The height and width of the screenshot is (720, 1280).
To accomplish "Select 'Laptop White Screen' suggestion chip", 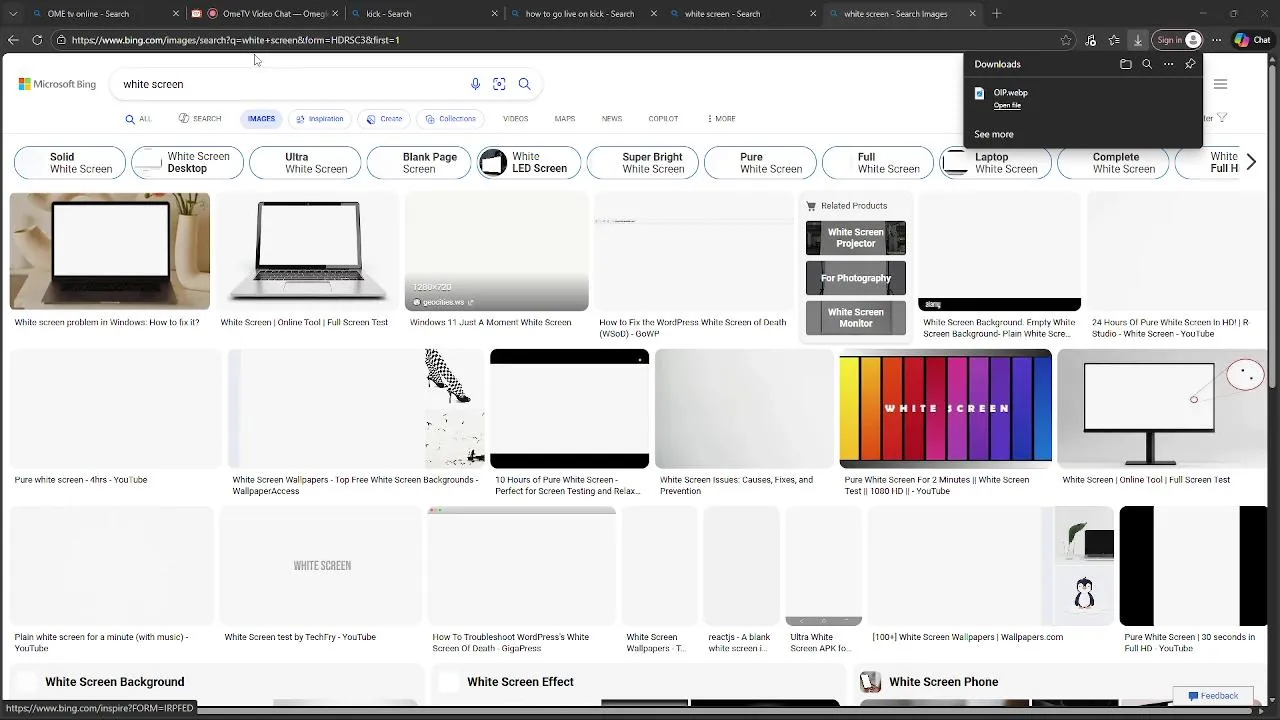I will pyautogui.click(x=995, y=162).
